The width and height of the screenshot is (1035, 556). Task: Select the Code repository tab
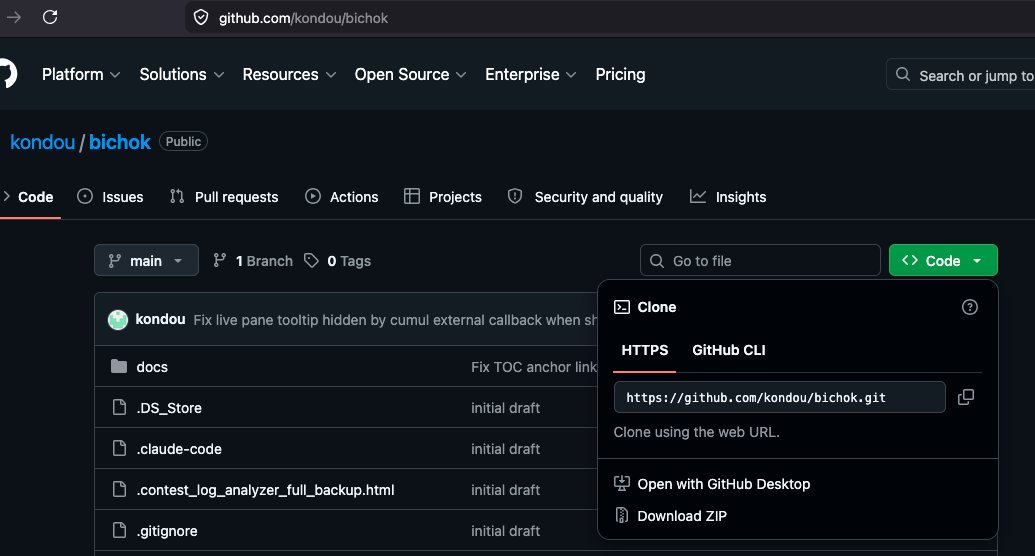coord(29,197)
